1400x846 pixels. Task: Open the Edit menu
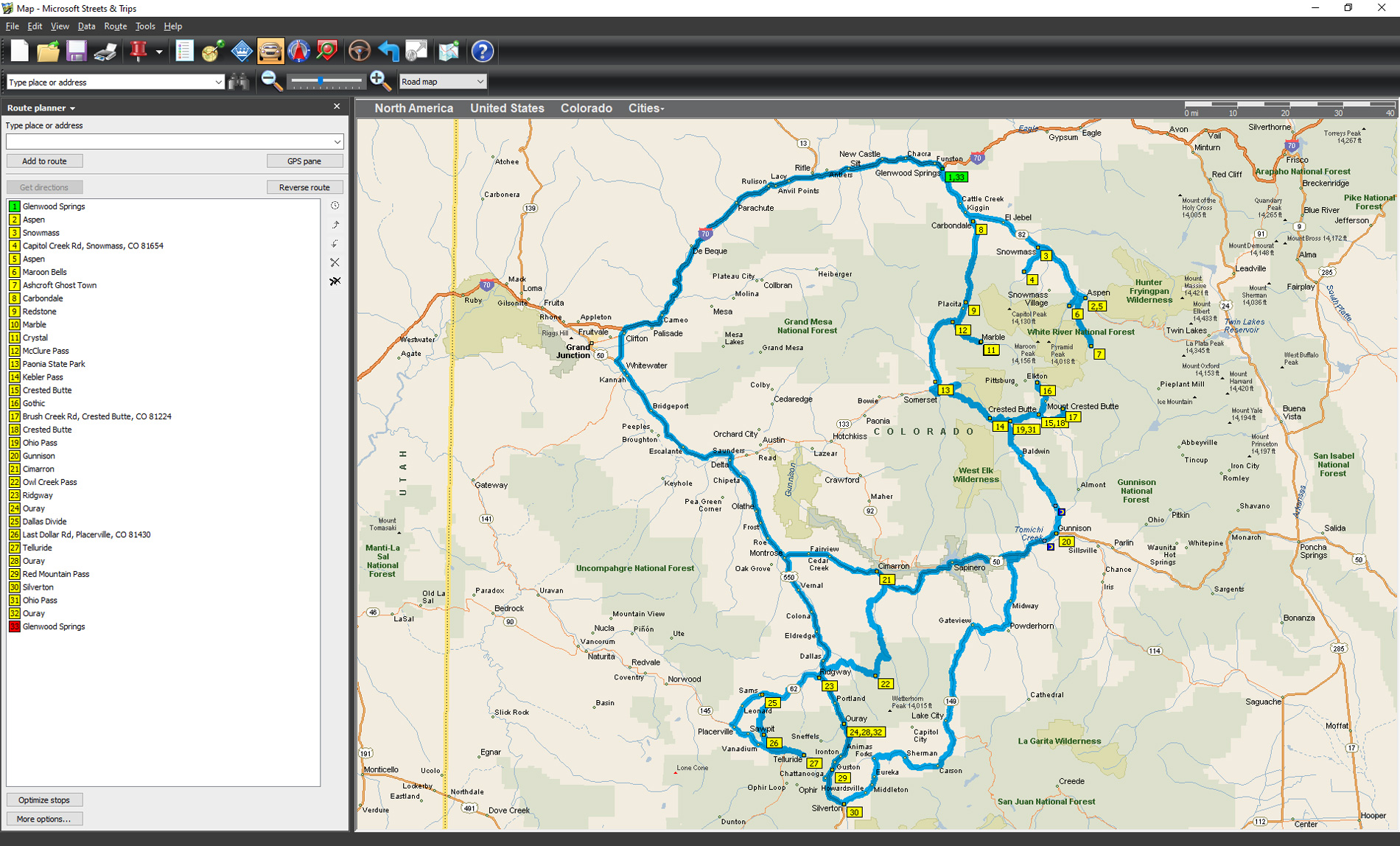[35, 27]
